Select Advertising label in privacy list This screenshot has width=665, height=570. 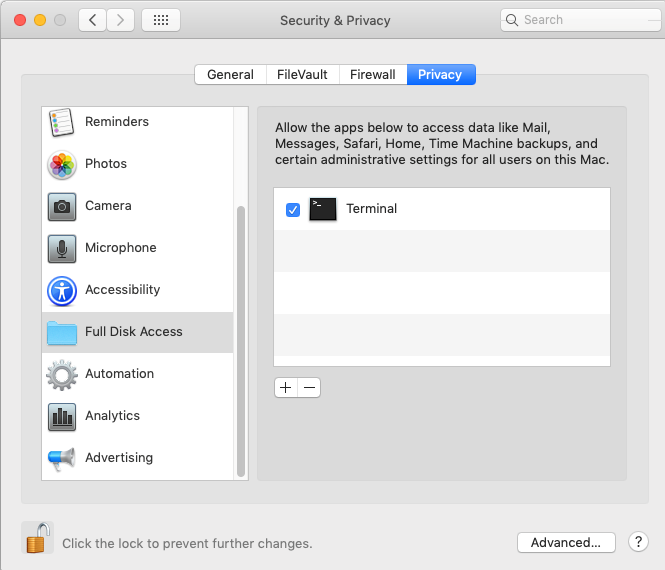119,458
